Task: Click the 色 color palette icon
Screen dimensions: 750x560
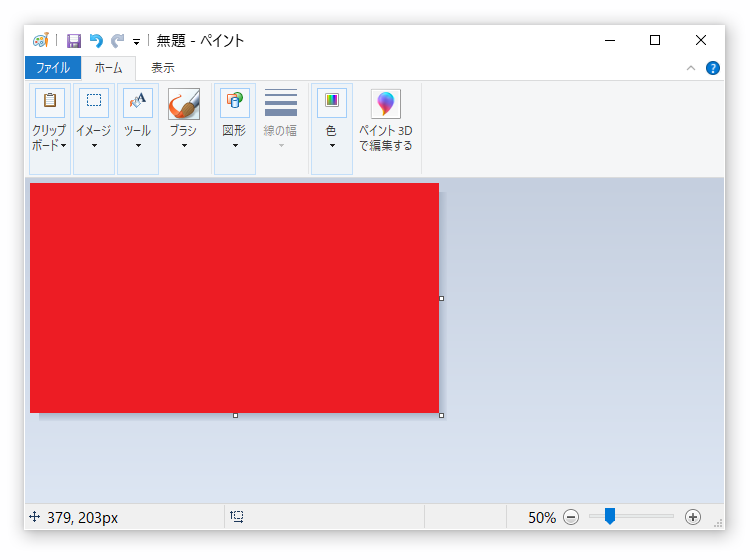Action: [332, 102]
